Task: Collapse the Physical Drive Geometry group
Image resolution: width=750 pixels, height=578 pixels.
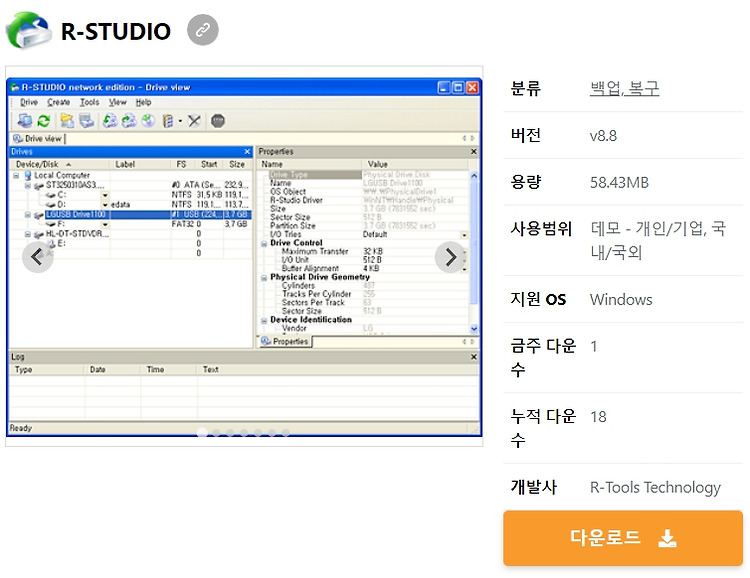Action: click(x=264, y=278)
